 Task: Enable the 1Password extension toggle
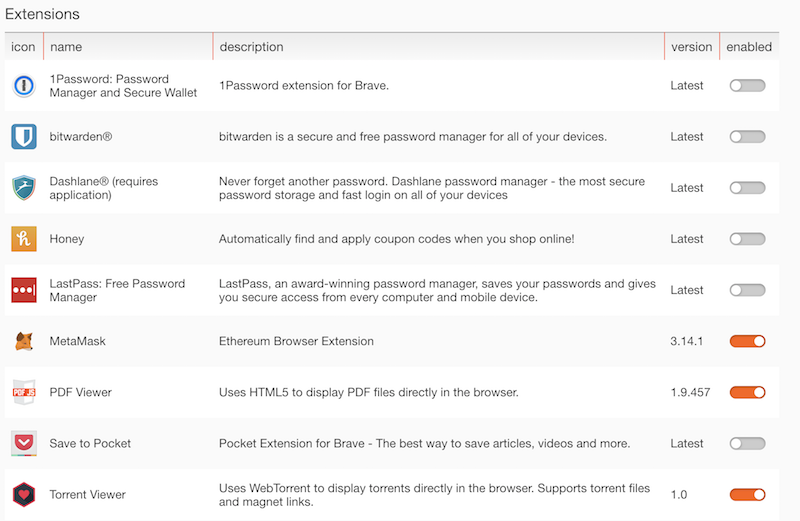pyautogui.click(x=747, y=86)
